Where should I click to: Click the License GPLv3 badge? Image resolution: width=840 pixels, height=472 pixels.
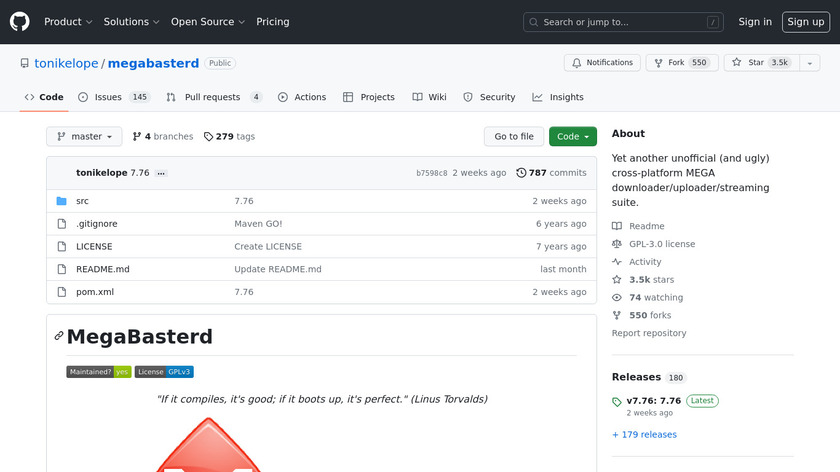click(x=164, y=372)
